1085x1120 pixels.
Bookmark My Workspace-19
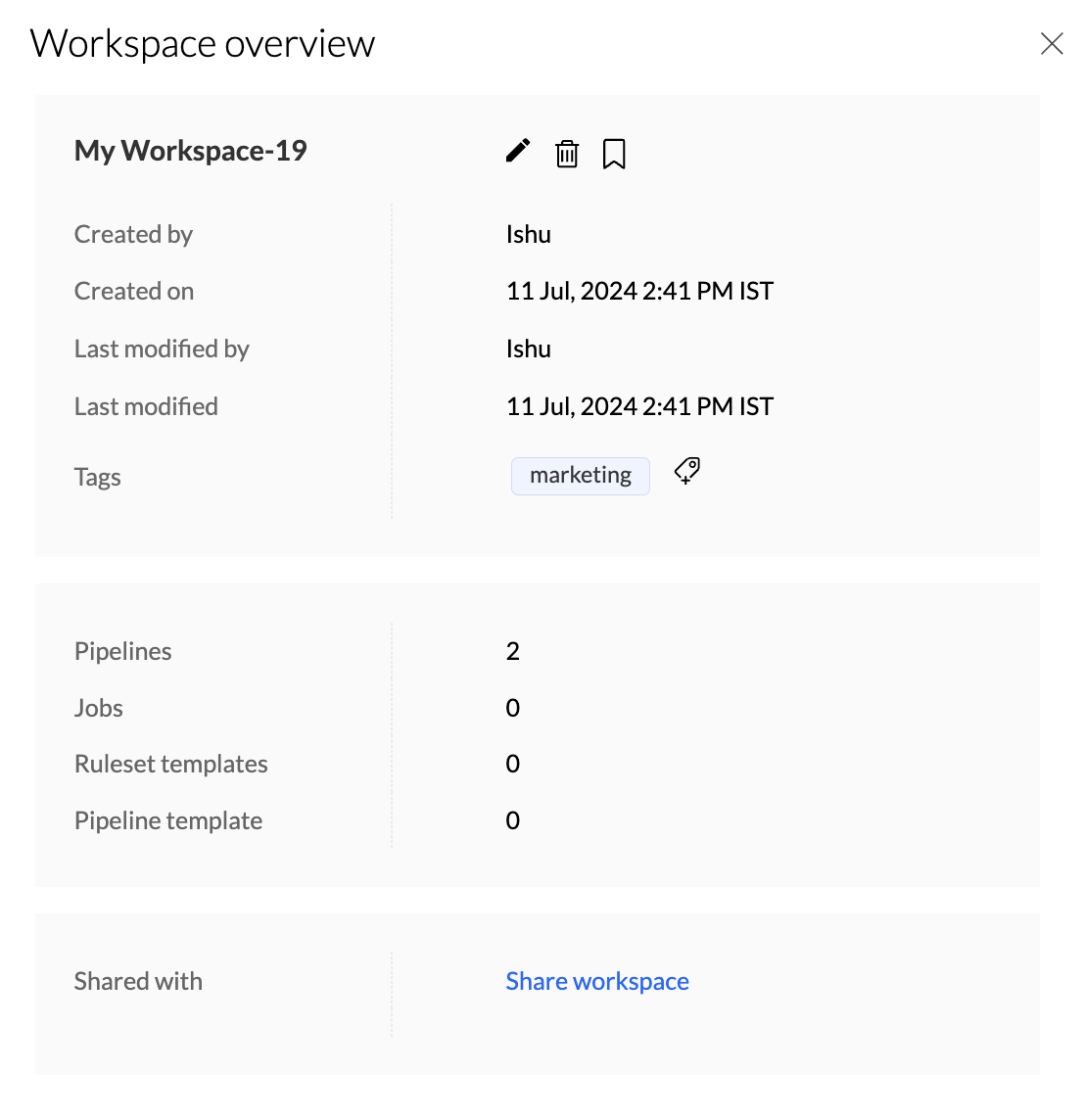(614, 154)
